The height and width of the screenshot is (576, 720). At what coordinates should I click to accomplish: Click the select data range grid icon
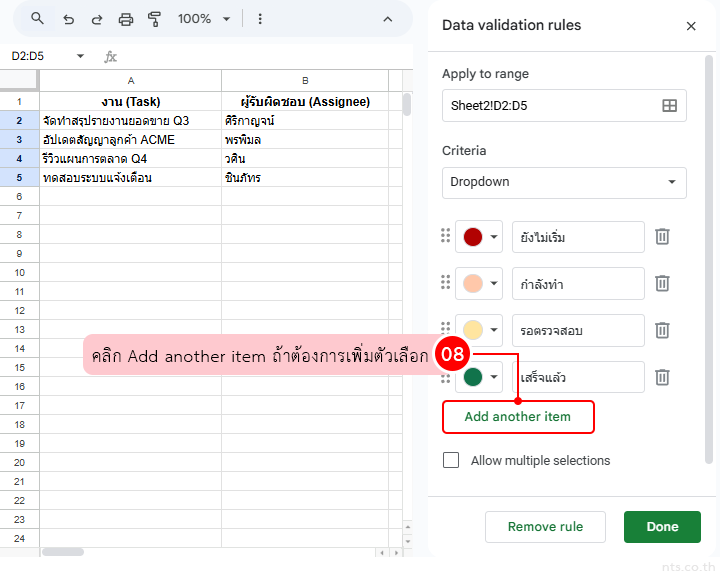[669, 105]
